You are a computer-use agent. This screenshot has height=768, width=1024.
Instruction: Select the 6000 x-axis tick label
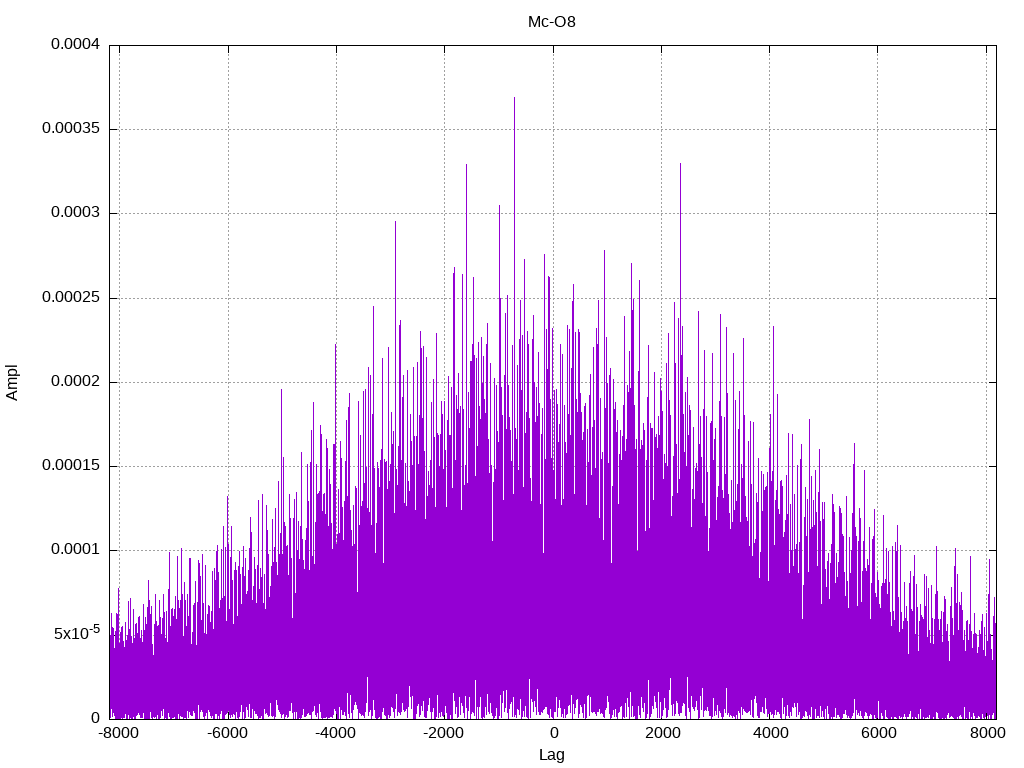[x=878, y=733]
